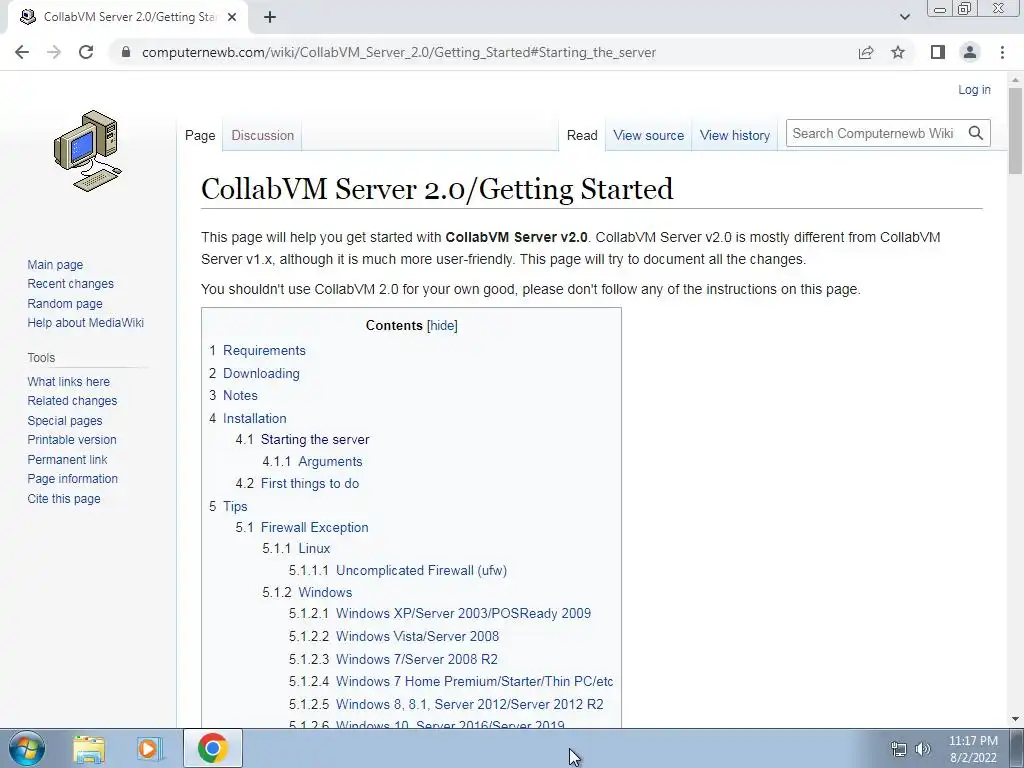Open the Chrome profile avatar menu

pos(970,52)
